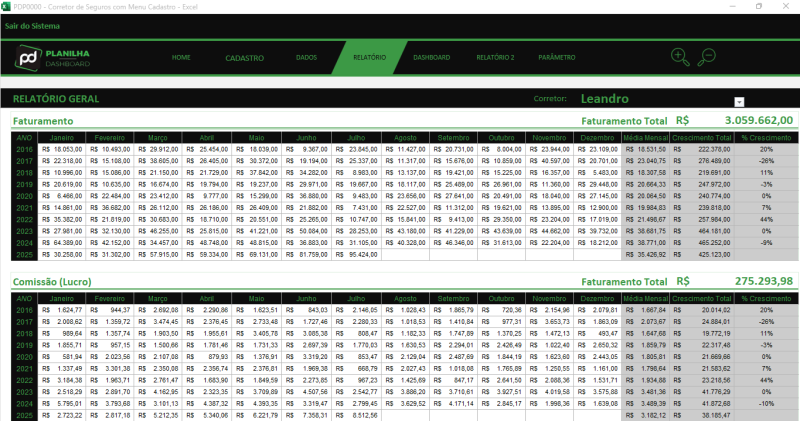The image size is (800, 421).
Task: Click the Excel icon in title bar
Action: [8, 6]
